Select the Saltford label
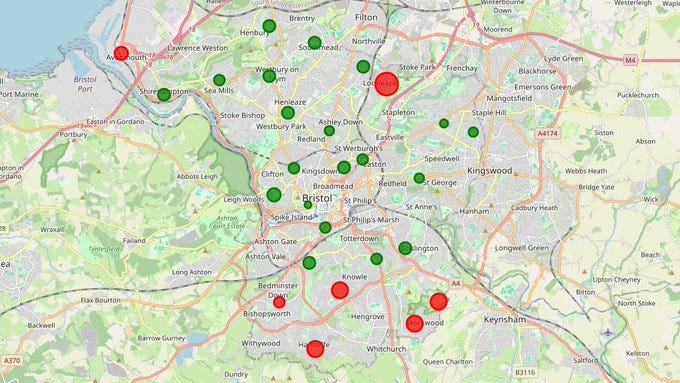Image resolution: width=680 pixels, height=383 pixels. (585, 360)
